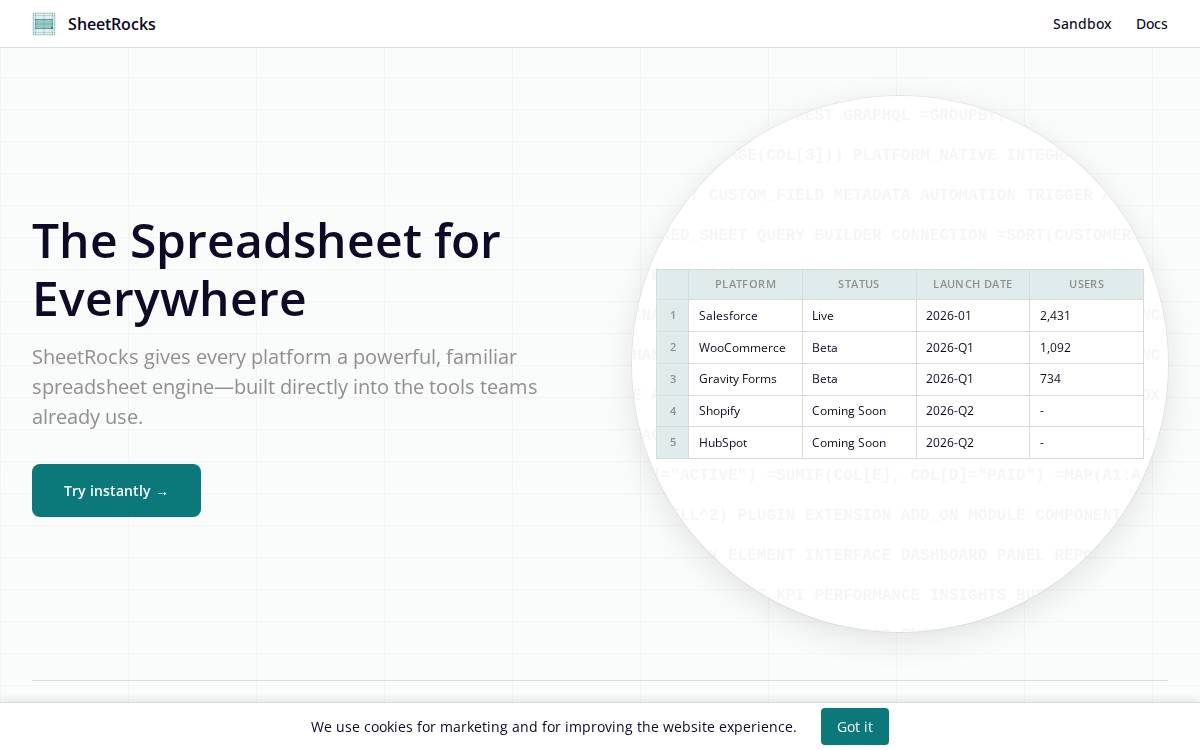
Task: Click the 2026-01 launch date cell
Action: tap(973, 316)
